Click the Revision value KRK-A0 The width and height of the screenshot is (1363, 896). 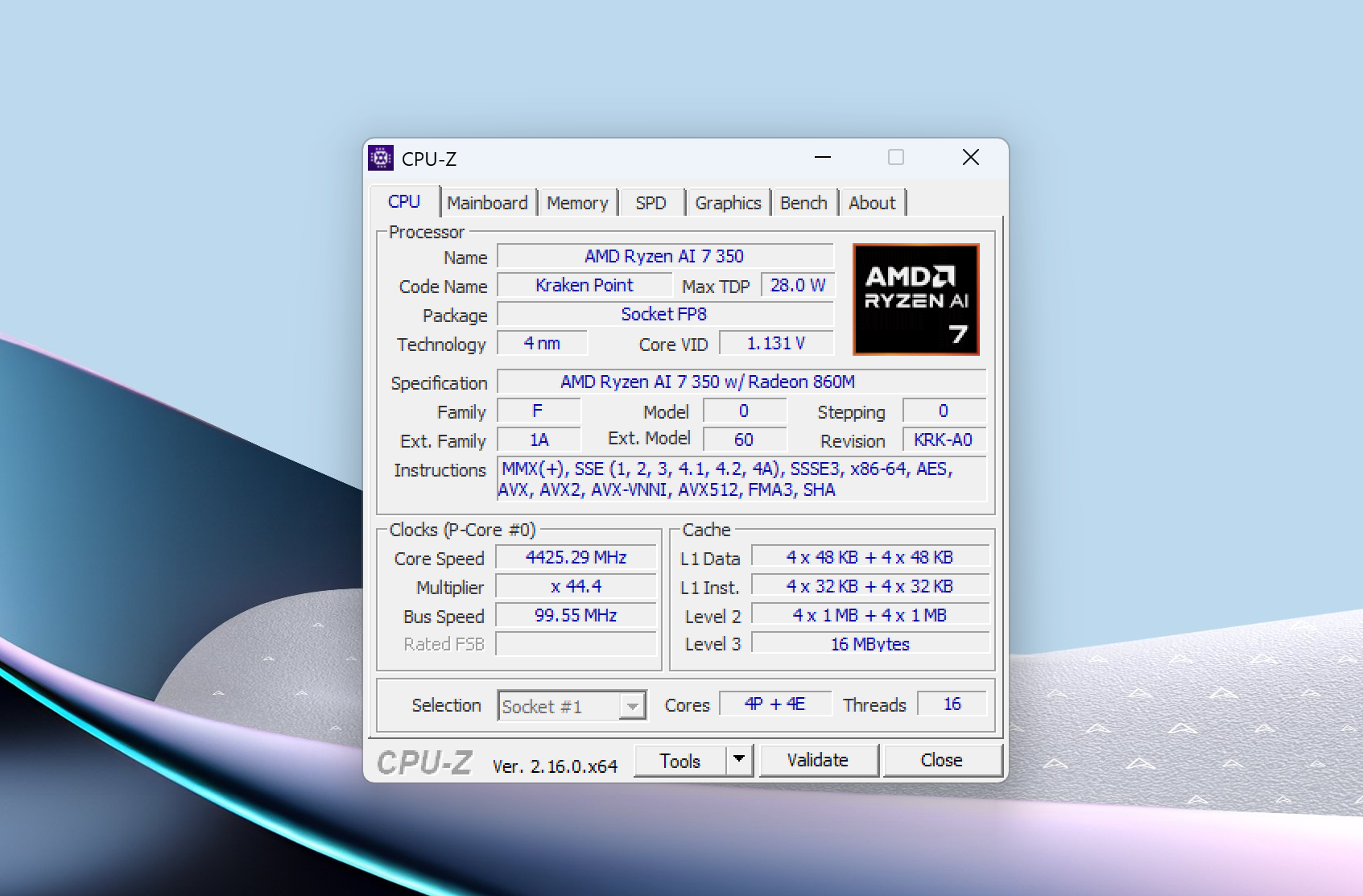click(944, 440)
